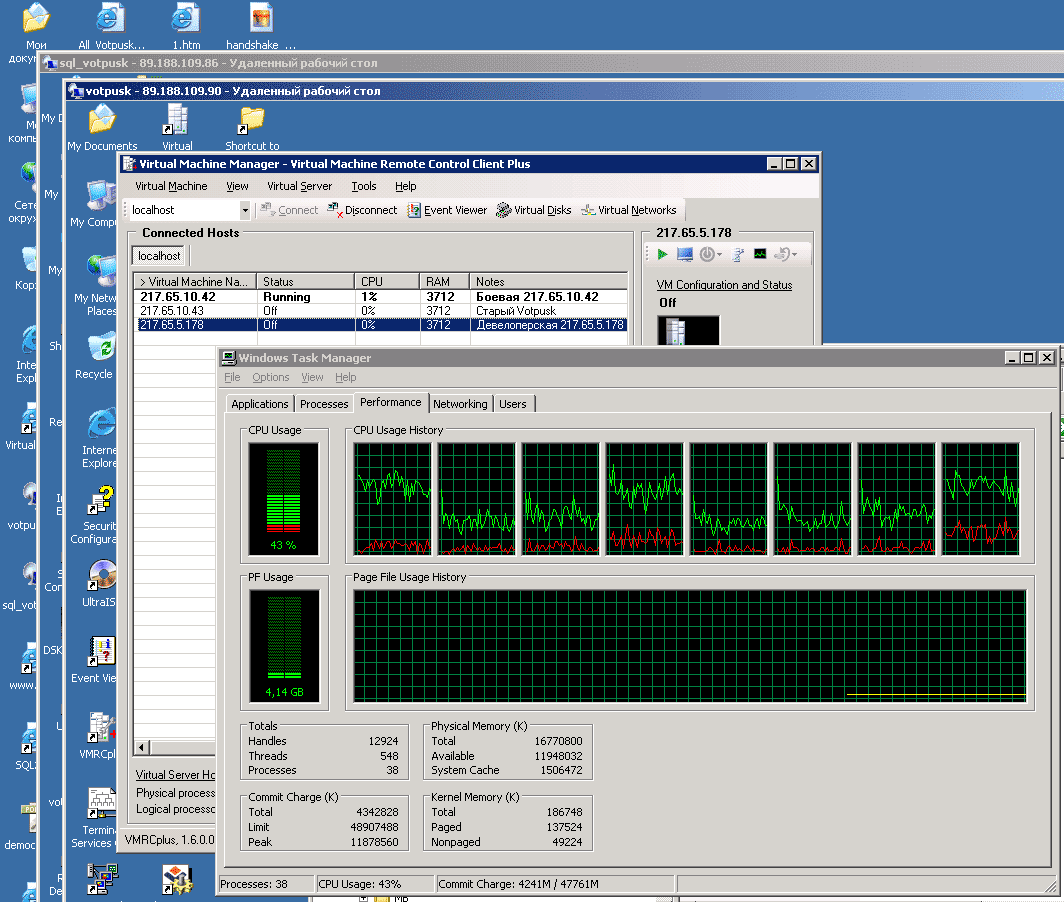The image size is (1064, 902).
Task: Sort VM list by CPU column header
Action: click(x=386, y=281)
